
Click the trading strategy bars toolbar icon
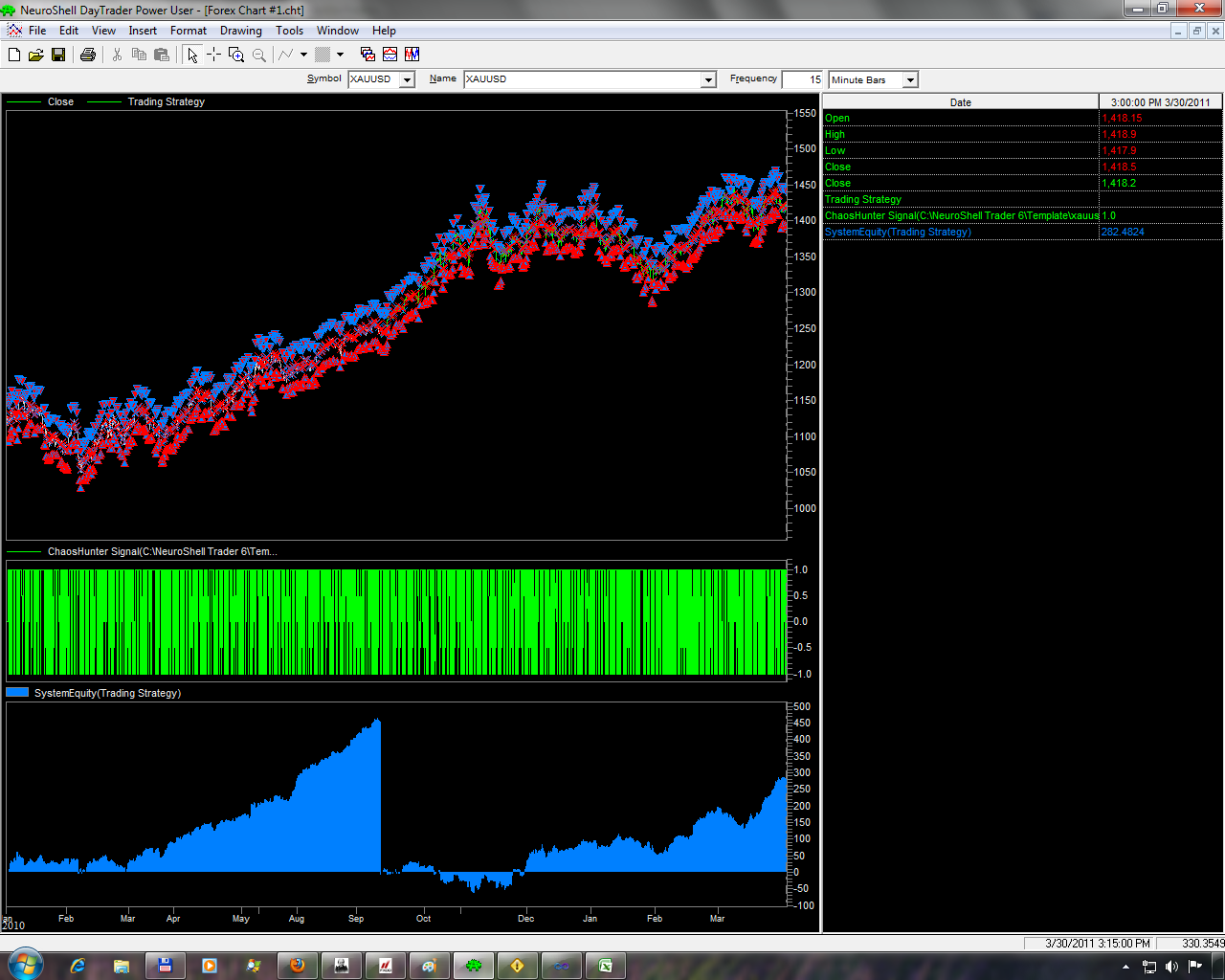[x=412, y=55]
